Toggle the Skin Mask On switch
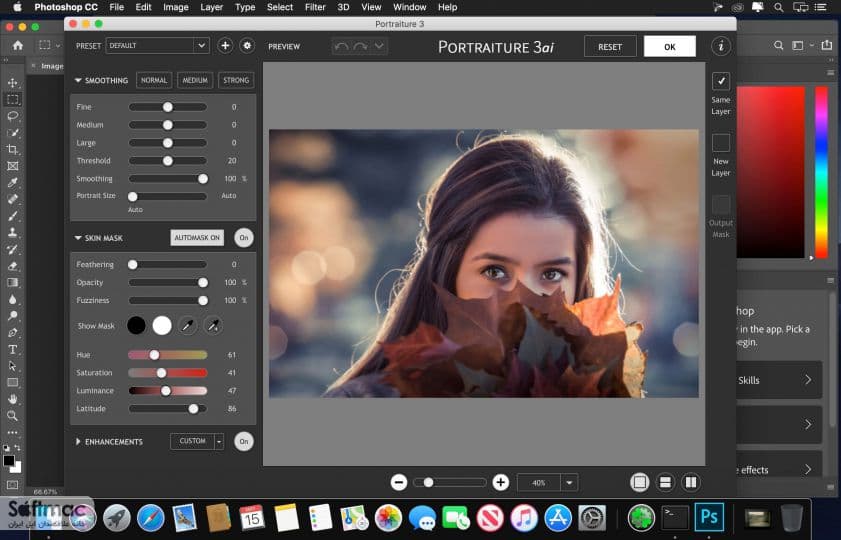The image size is (841, 540). click(244, 238)
